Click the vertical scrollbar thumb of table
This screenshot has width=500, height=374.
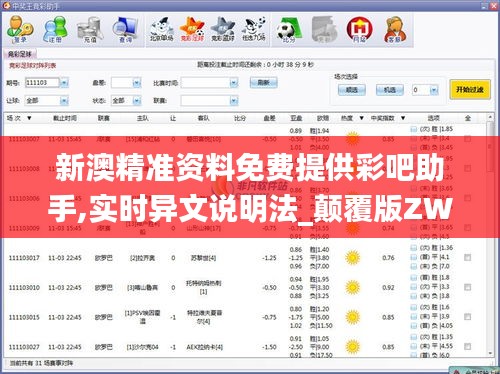pyautogui.click(x=490, y=147)
